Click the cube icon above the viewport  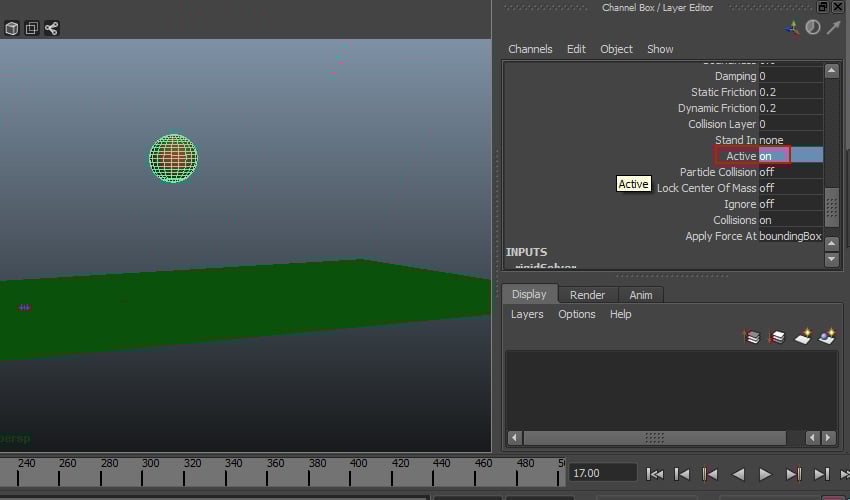point(11,28)
